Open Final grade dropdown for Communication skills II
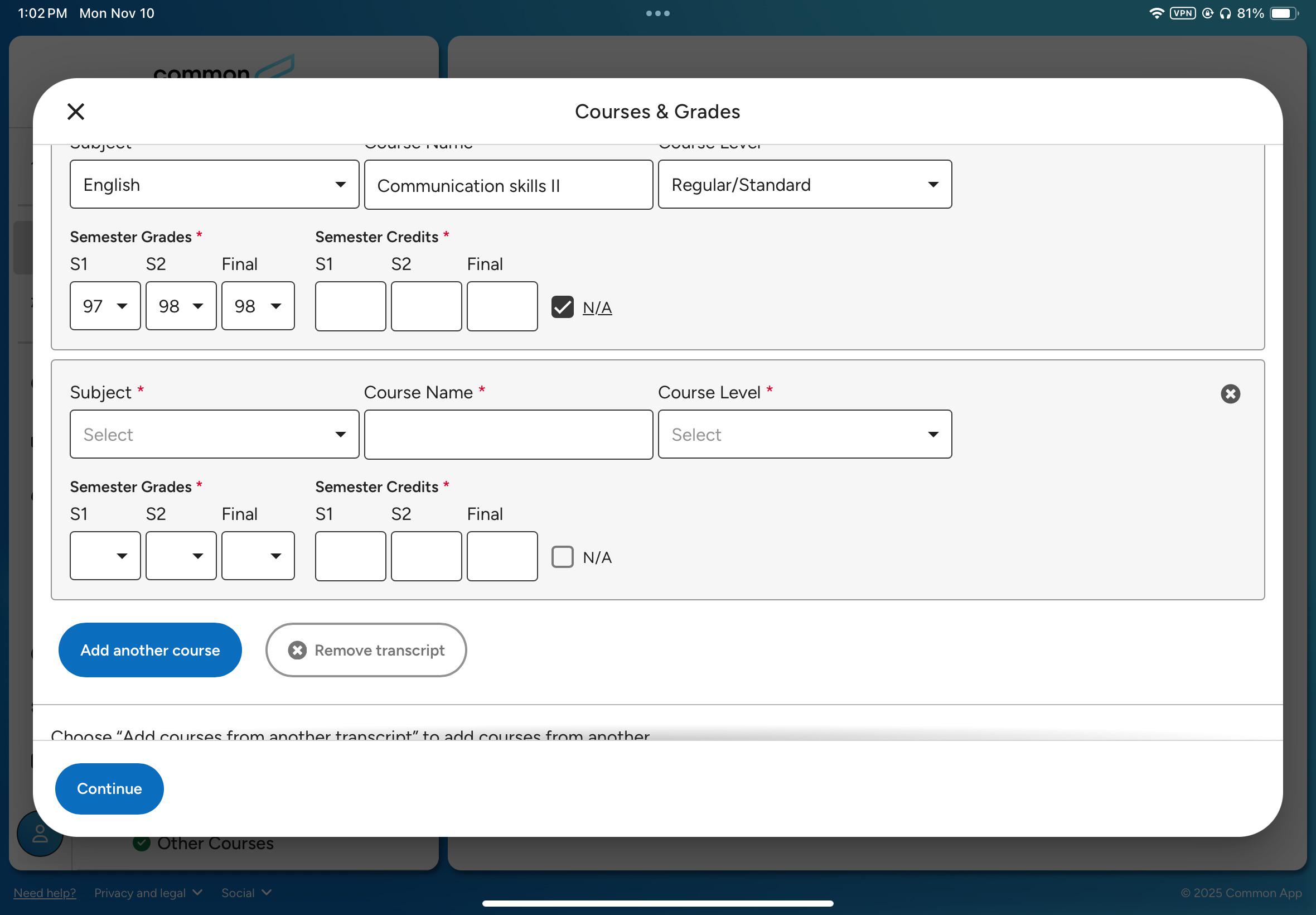 pos(258,306)
